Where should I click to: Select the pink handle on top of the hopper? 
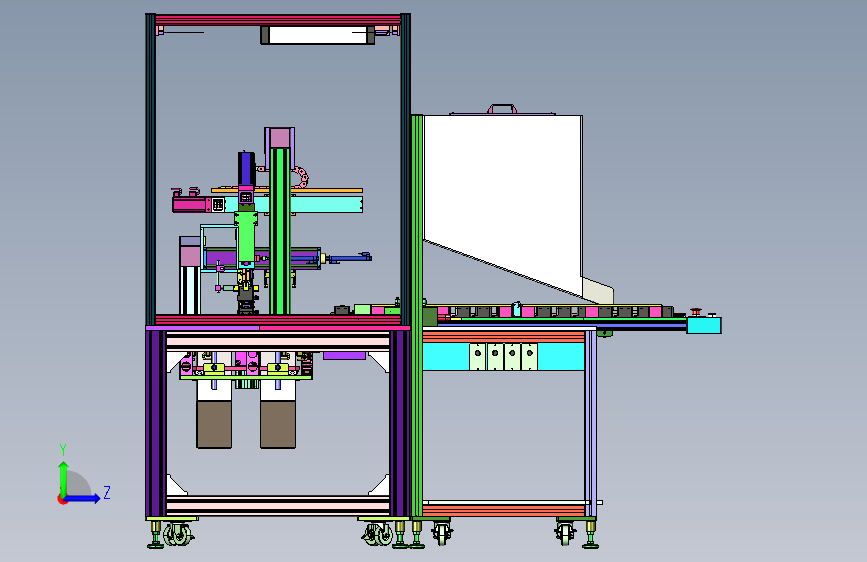[502, 108]
